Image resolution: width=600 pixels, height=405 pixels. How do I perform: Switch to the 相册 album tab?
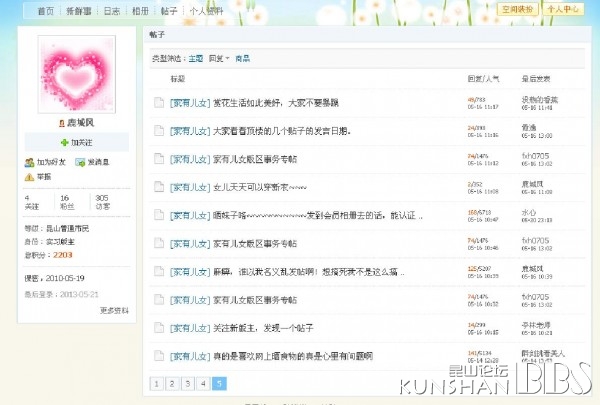140,10
